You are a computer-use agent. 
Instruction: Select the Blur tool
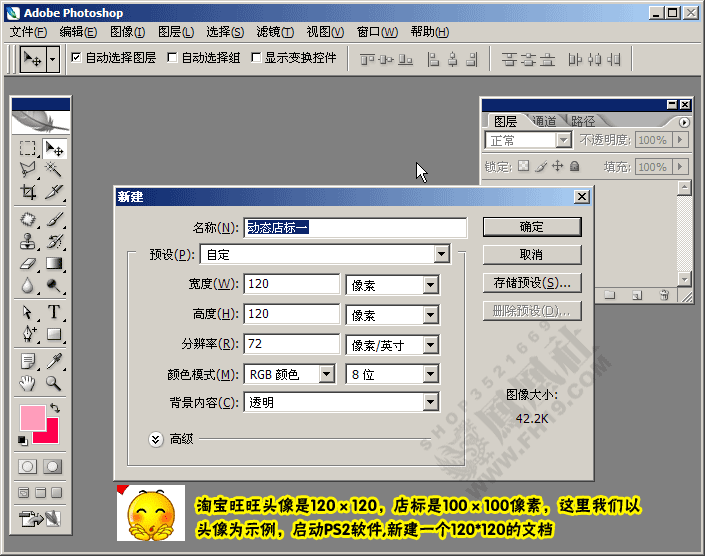point(27,285)
